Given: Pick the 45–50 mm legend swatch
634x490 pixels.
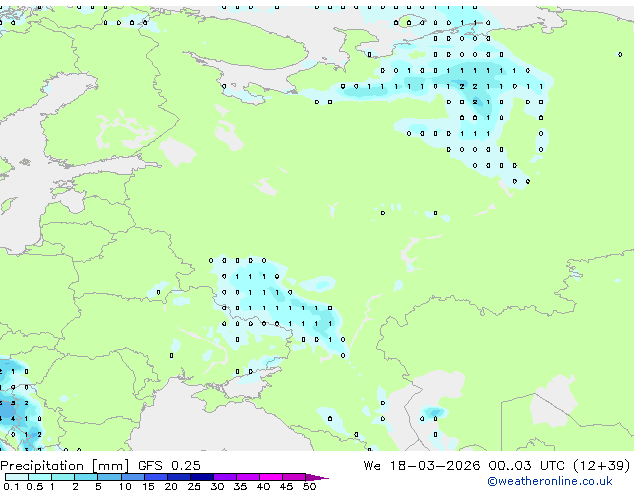Looking at the screenshot, I should (x=294, y=477).
